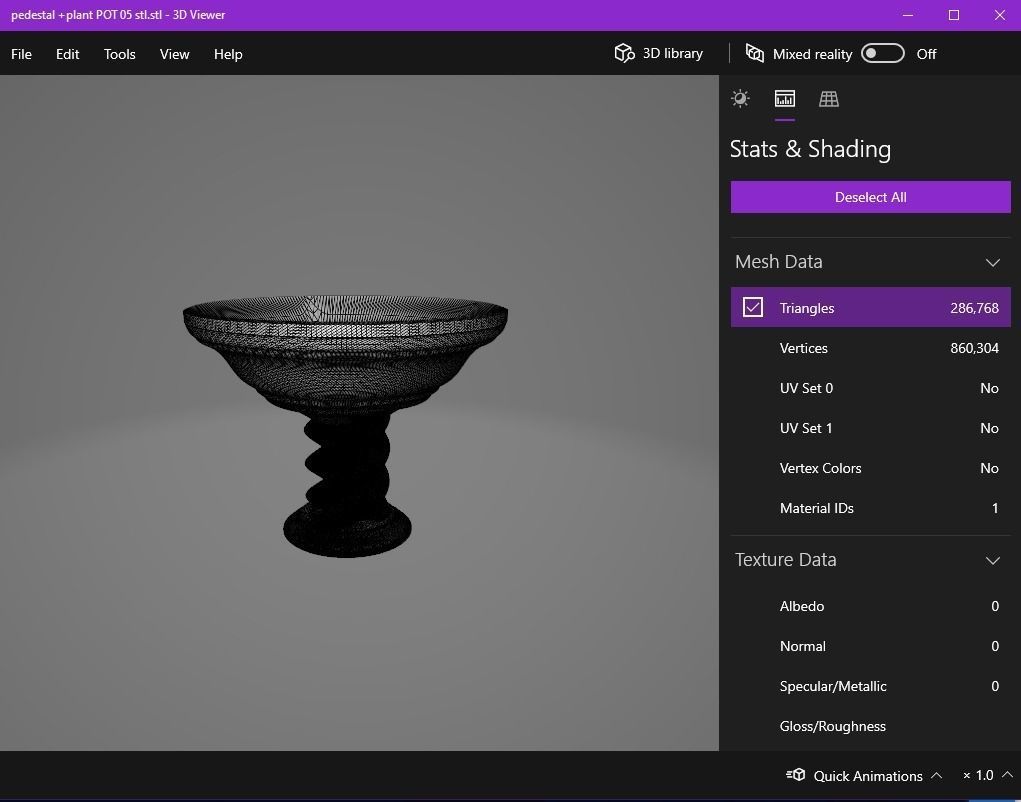
Task: Maximize the 3D Viewer window
Action: 954,15
